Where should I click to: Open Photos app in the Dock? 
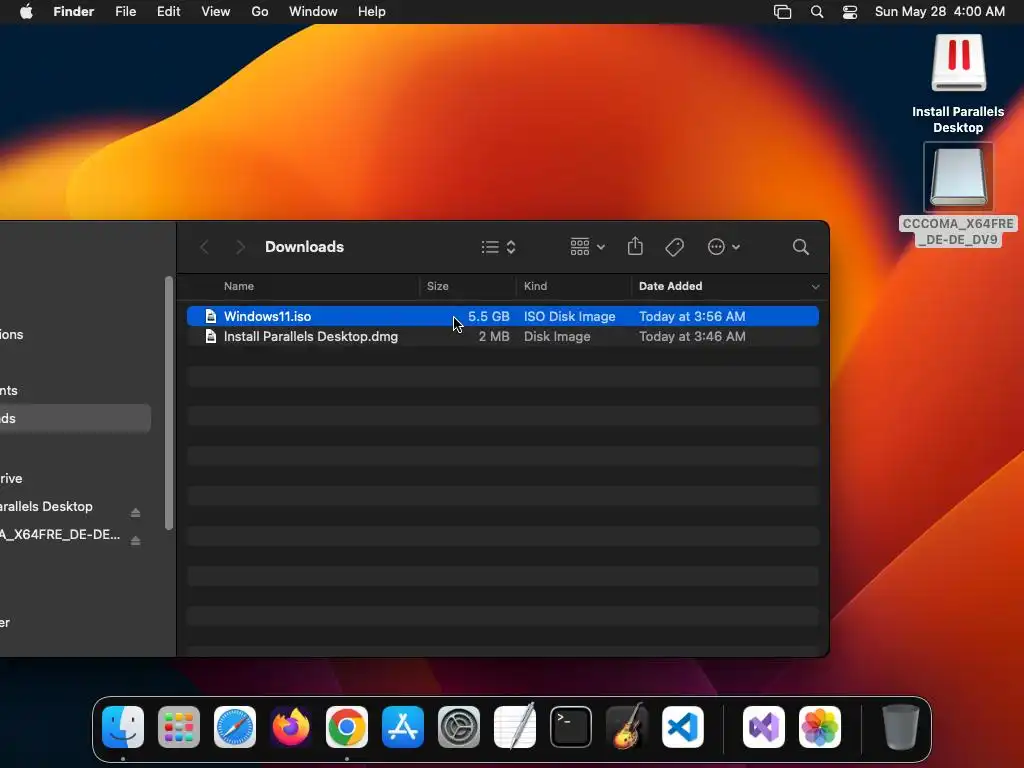820,727
